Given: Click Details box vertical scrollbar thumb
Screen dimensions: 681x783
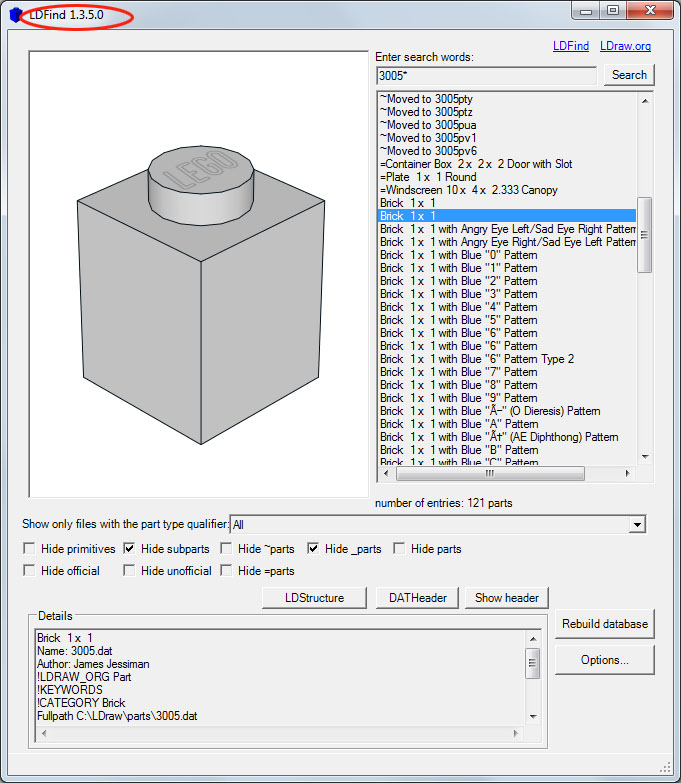Looking at the screenshot, I should (533, 663).
